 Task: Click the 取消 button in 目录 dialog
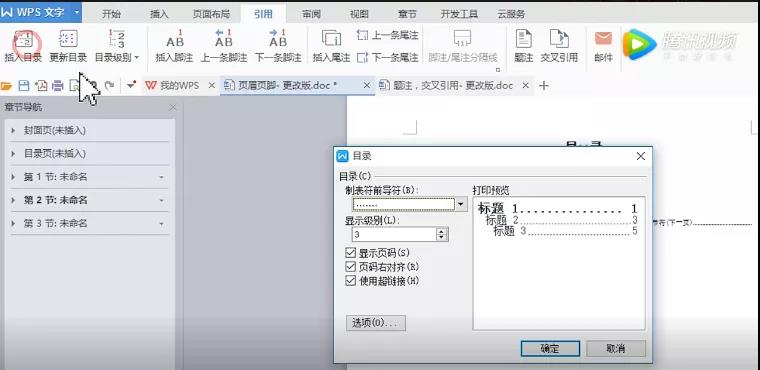click(x=616, y=348)
